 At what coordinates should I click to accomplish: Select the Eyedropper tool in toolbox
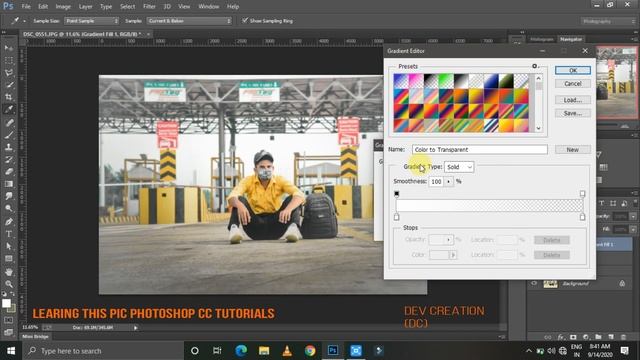[9, 109]
